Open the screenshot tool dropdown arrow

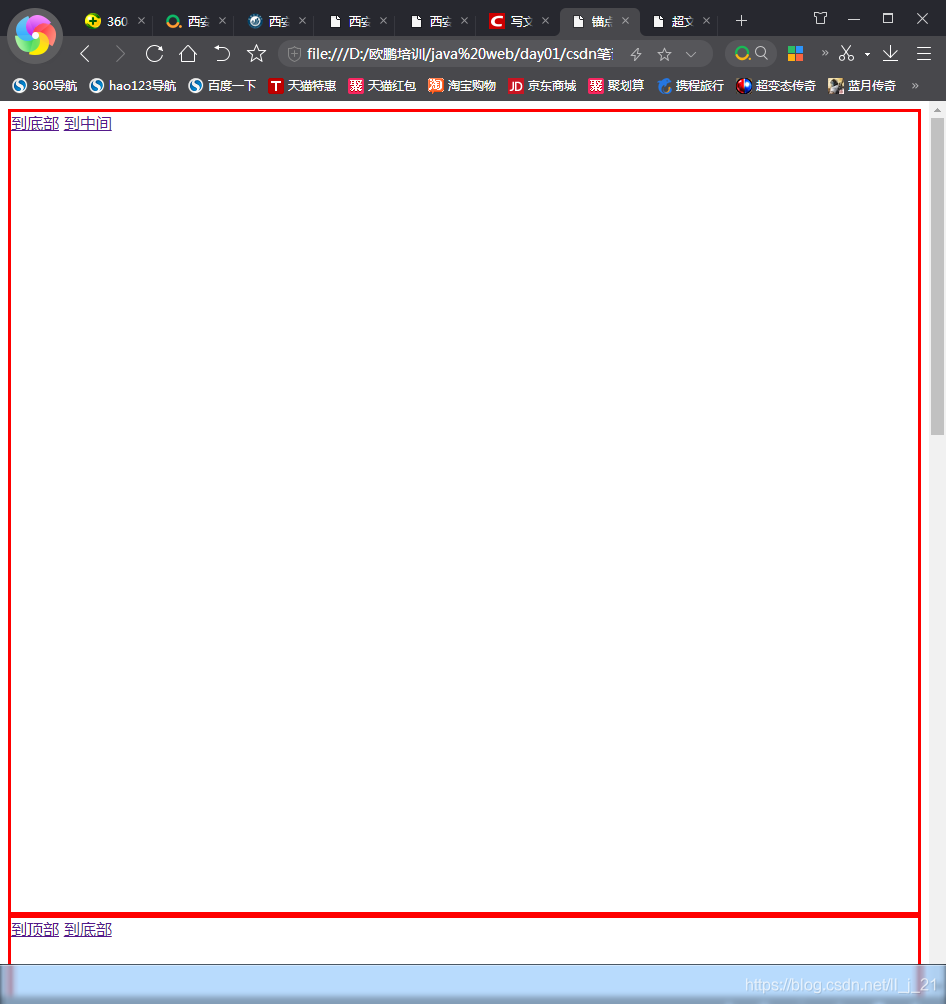pyautogui.click(x=867, y=55)
